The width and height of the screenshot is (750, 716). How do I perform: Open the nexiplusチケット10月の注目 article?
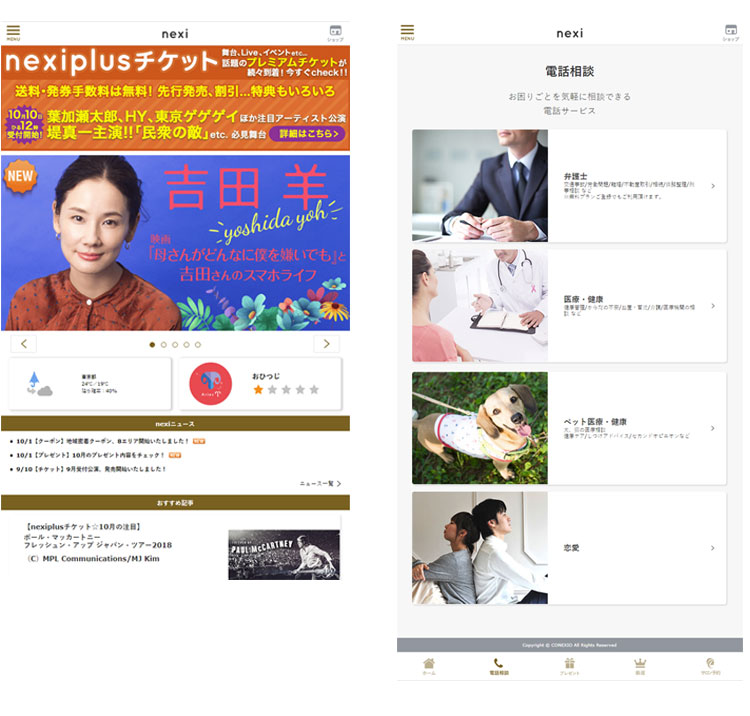[98, 542]
